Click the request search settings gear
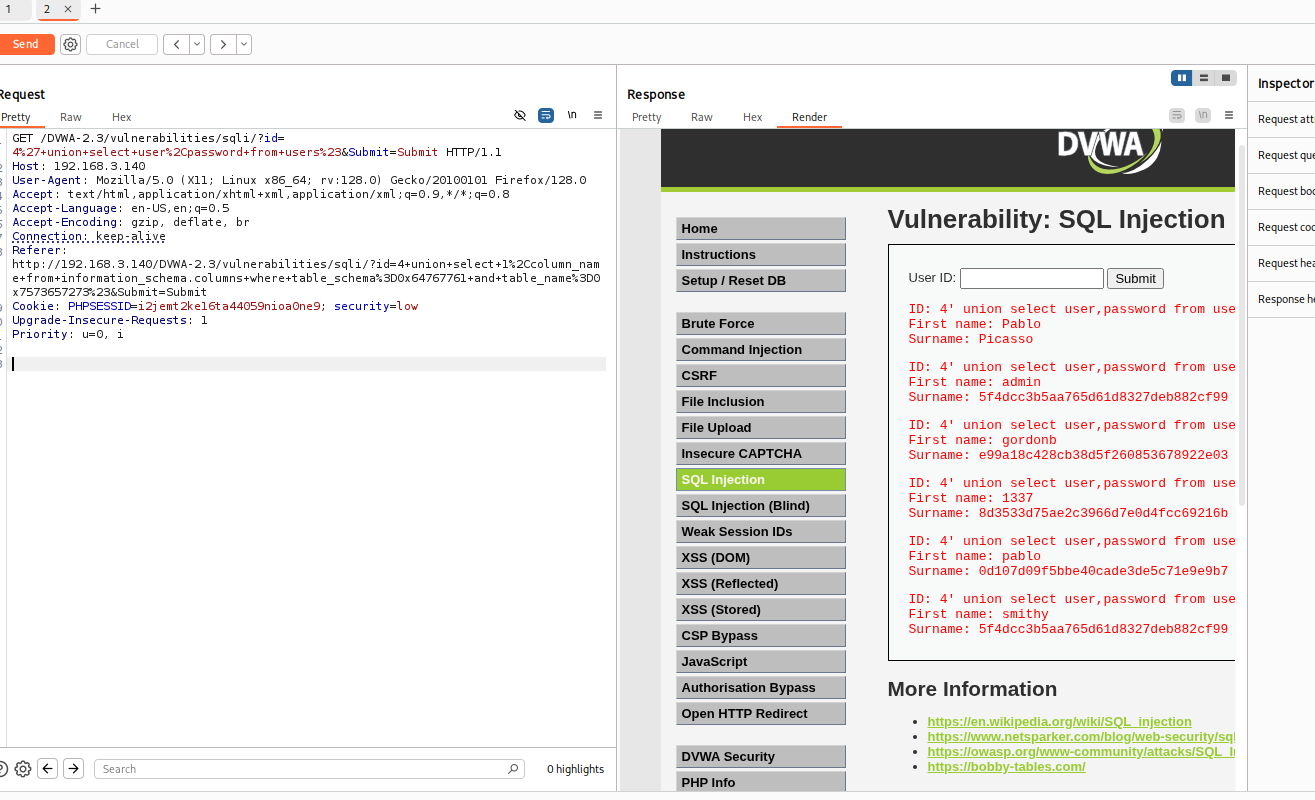This screenshot has width=1315, height=800. coord(23,769)
